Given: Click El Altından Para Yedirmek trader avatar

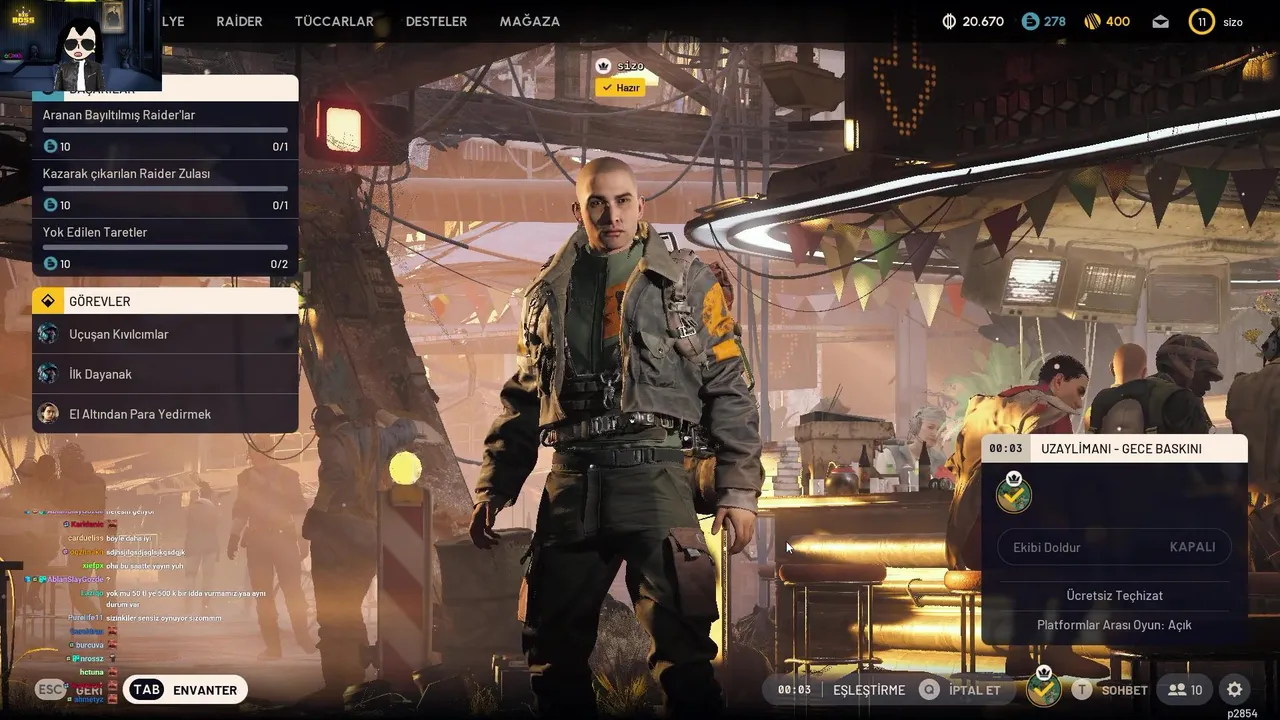Looking at the screenshot, I should pos(48,413).
